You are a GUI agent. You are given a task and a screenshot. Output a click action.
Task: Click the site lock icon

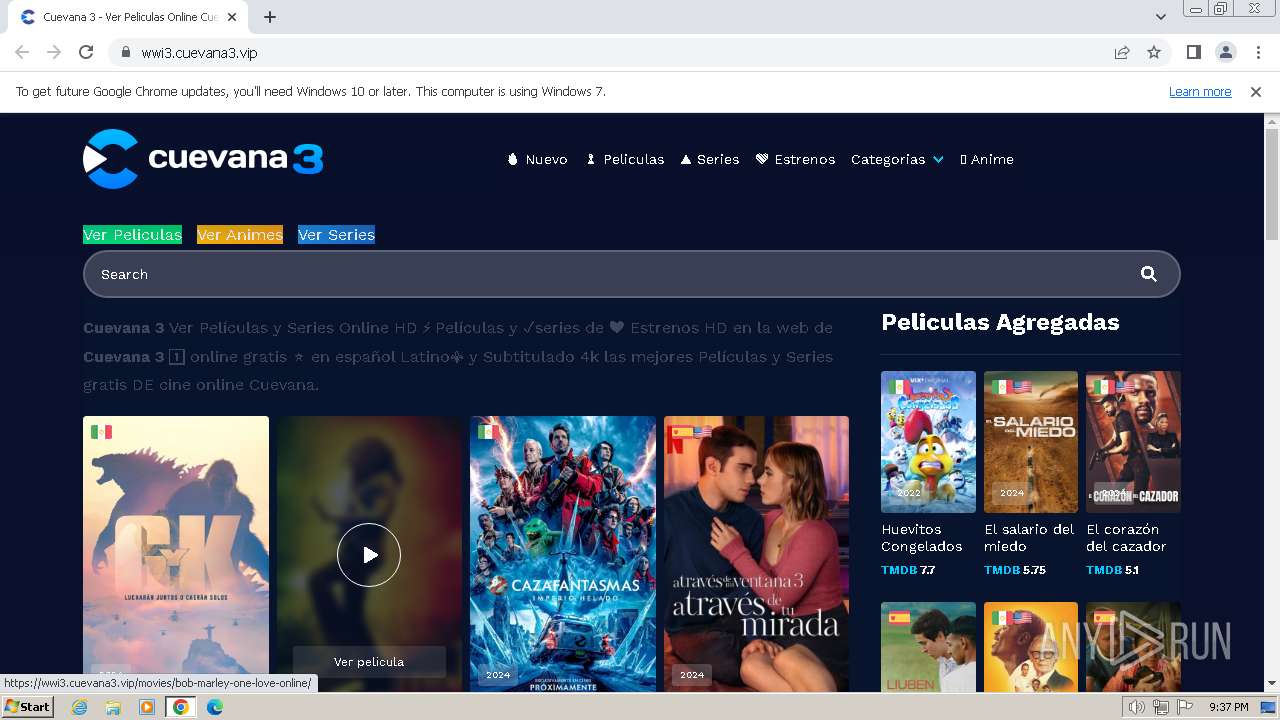coord(125,52)
